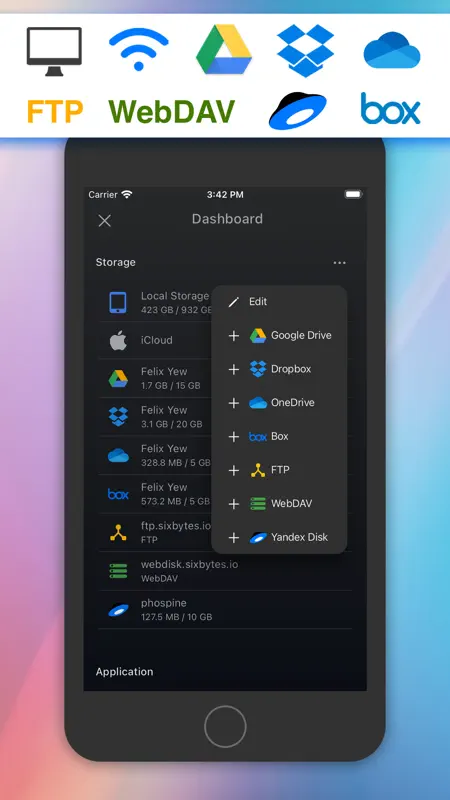Click the Box logo icon in the popup menu
Screen dimensions: 450x800
tap(258, 437)
